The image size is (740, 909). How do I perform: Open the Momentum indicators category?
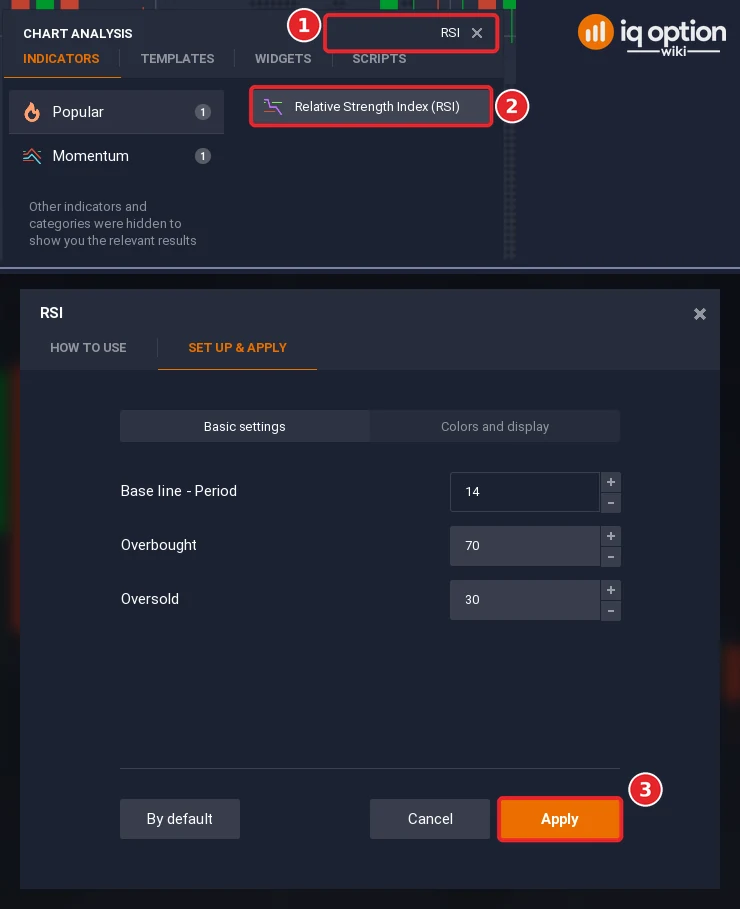point(116,156)
